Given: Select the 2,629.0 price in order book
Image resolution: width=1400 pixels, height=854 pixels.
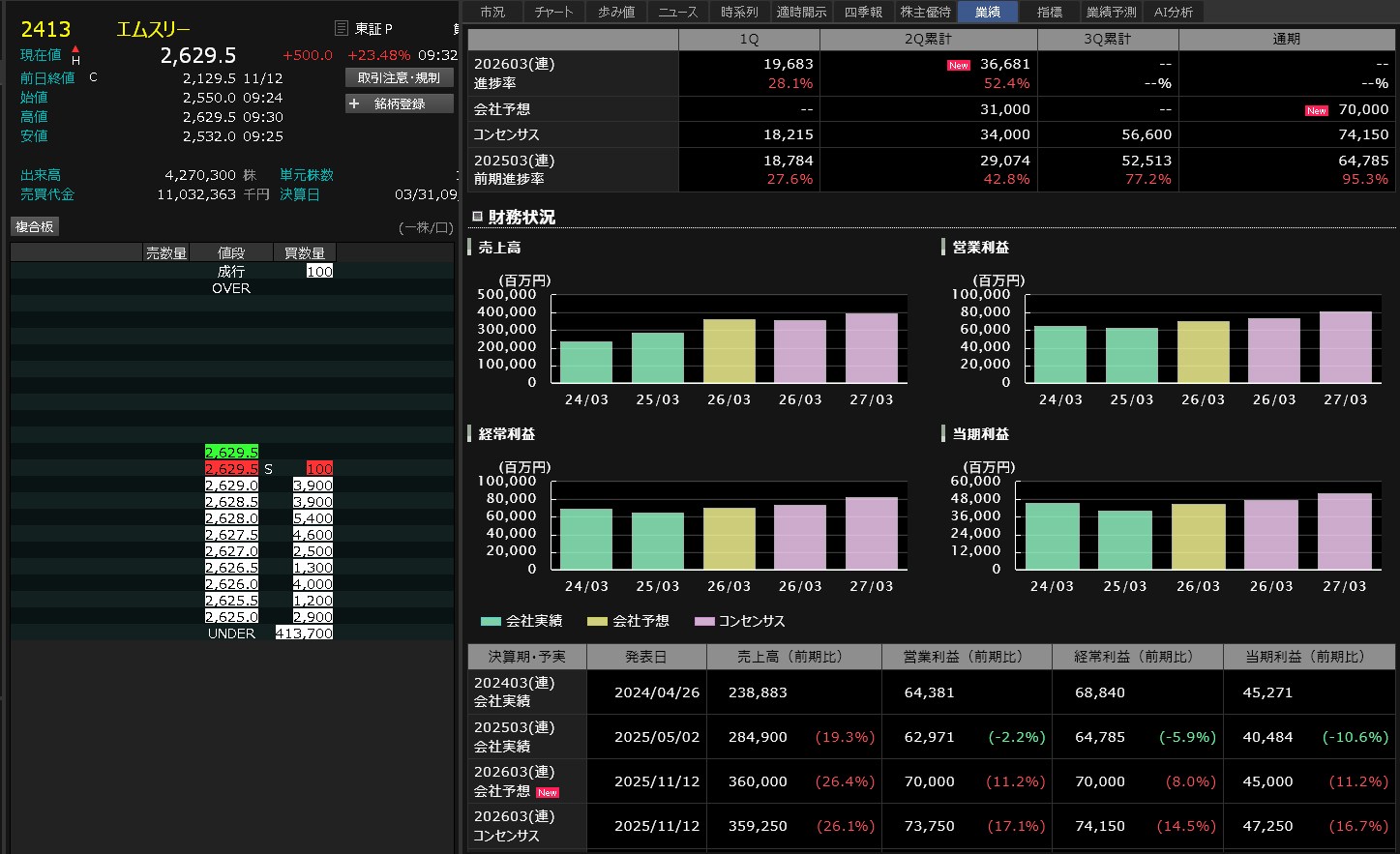Looking at the screenshot, I should (x=231, y=486).
